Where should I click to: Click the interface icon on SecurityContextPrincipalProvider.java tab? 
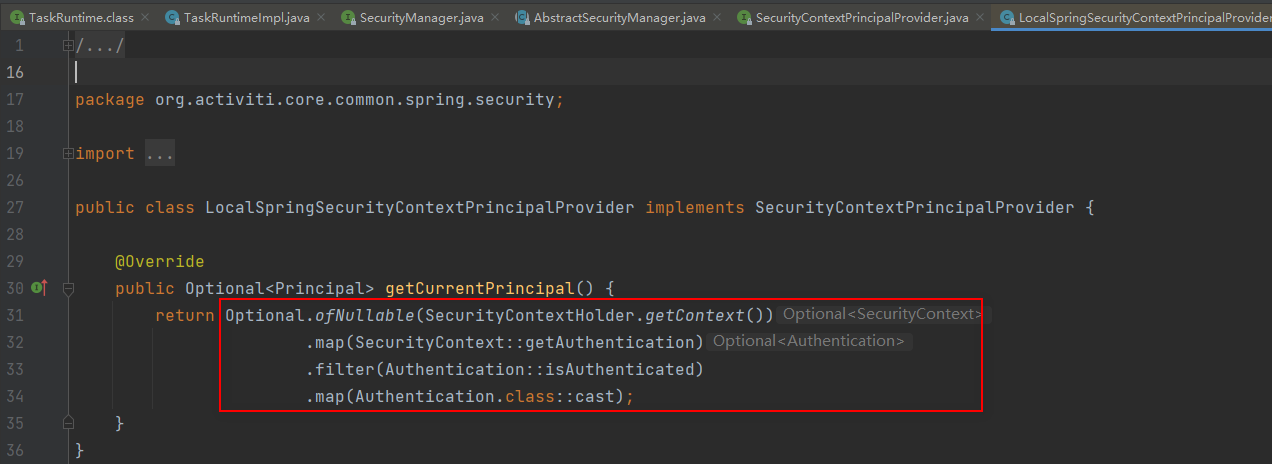(744, 19)
